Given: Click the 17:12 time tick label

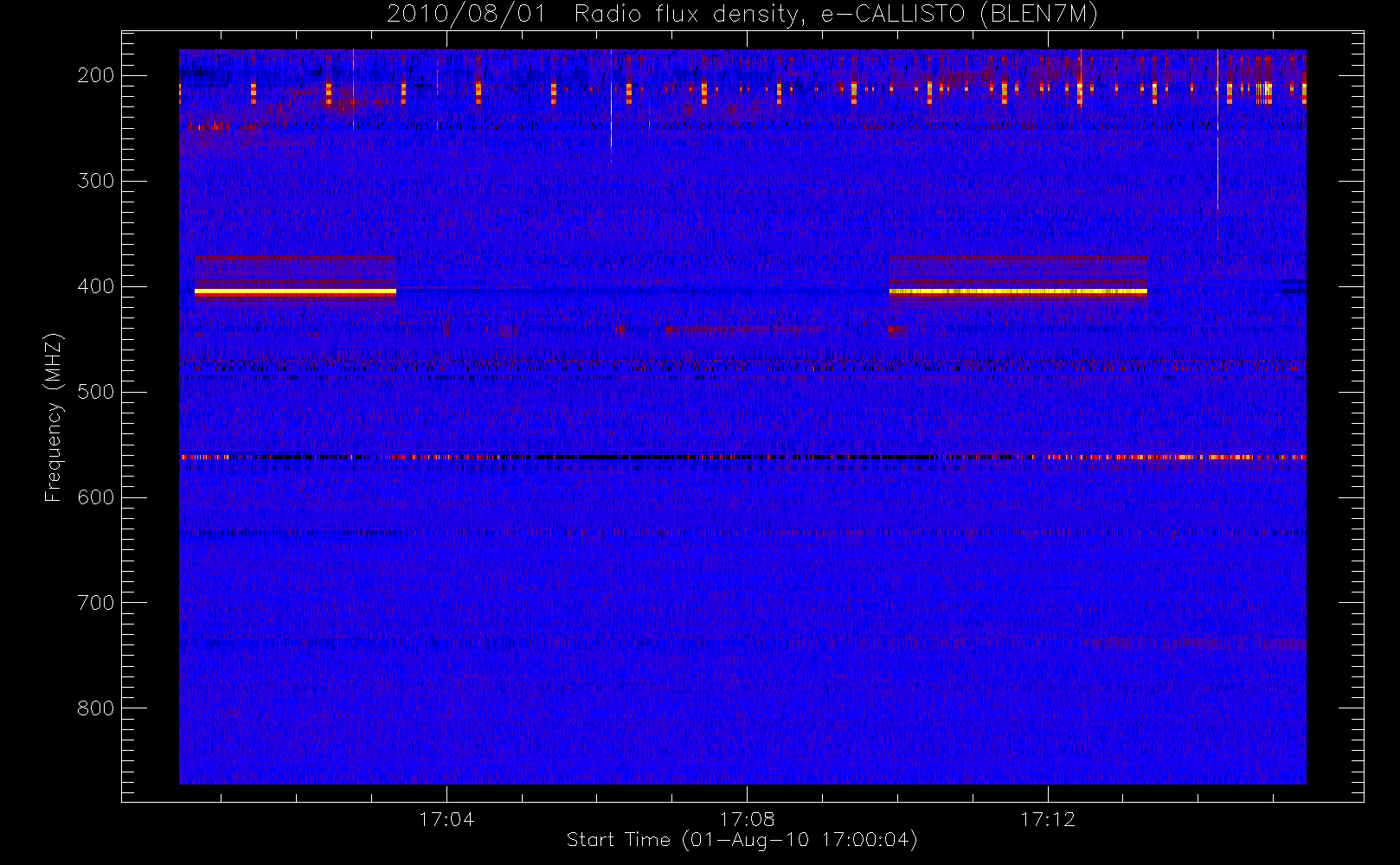Looking at the screenshot, I should [x=1048, y=819].
